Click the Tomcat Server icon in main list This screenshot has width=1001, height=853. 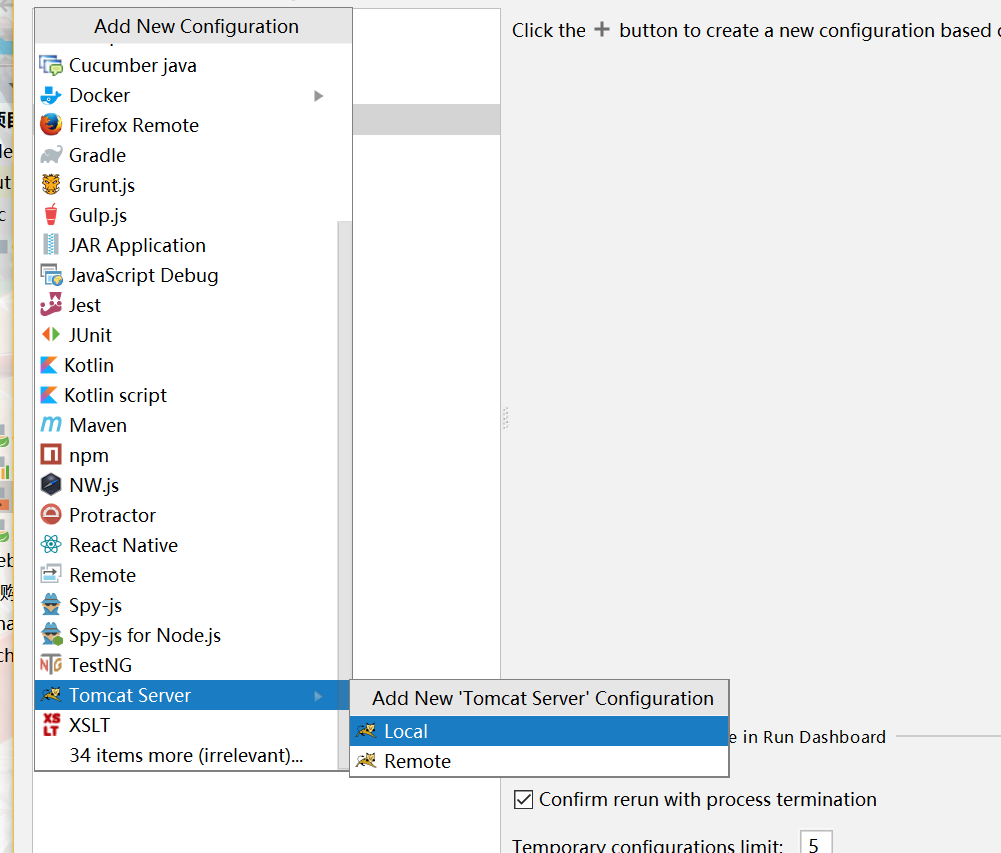tap(51, 695)
